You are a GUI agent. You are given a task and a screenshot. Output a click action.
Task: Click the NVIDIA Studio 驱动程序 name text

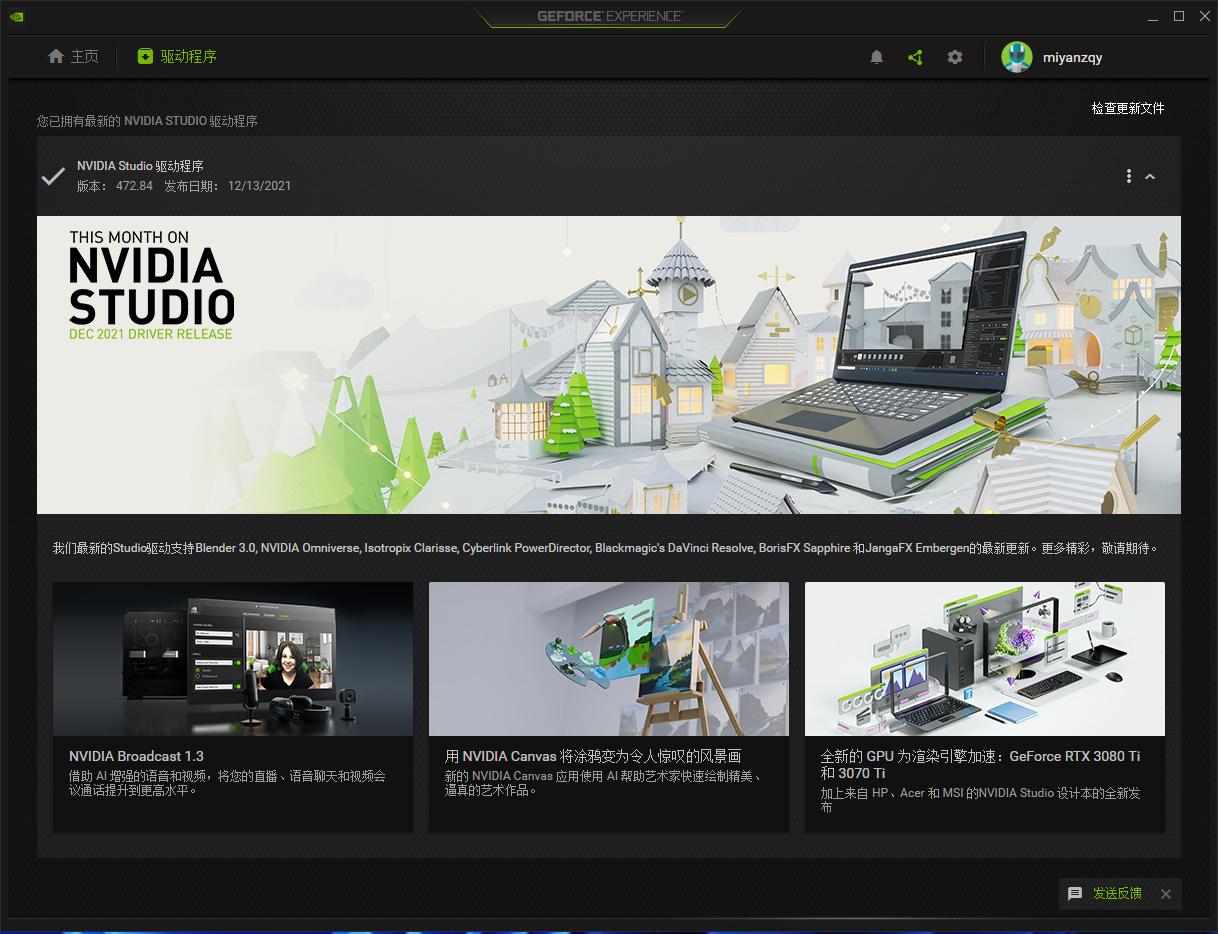coord(140,166)
